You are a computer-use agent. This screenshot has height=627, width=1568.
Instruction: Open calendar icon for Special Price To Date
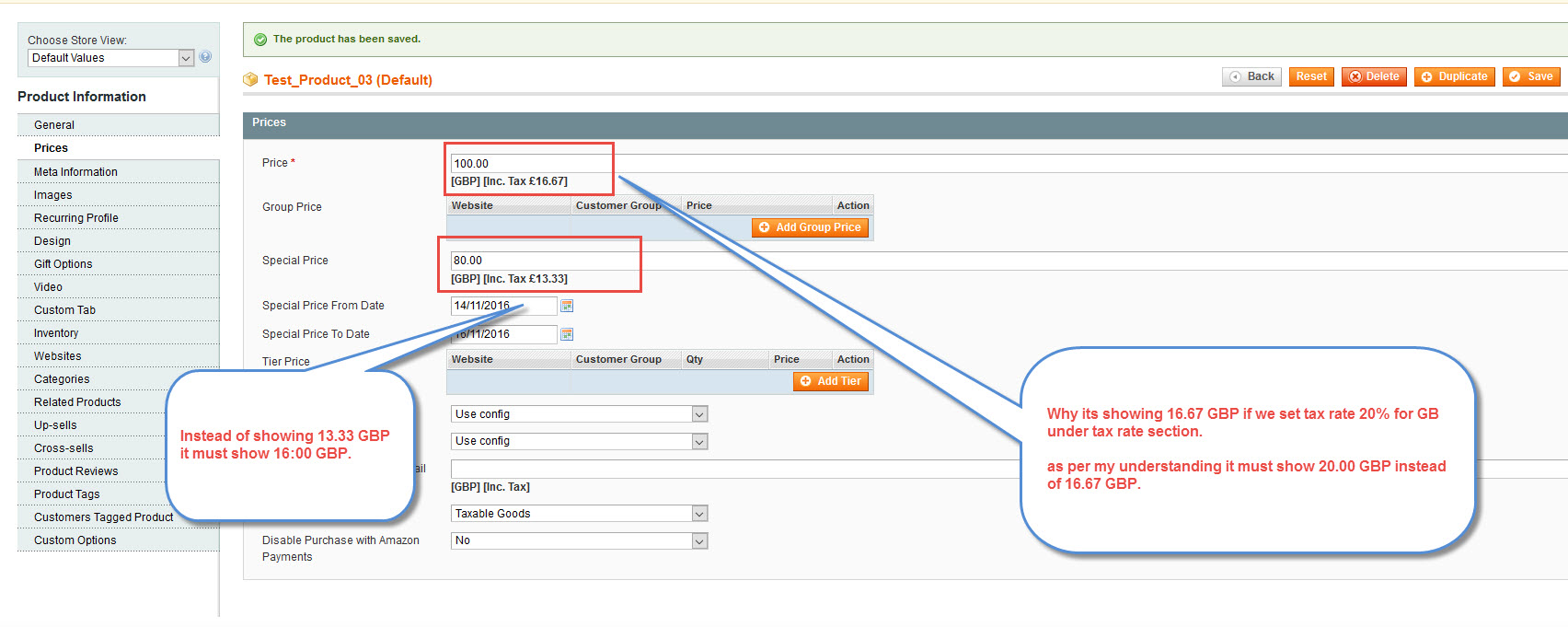pos(567,334)
